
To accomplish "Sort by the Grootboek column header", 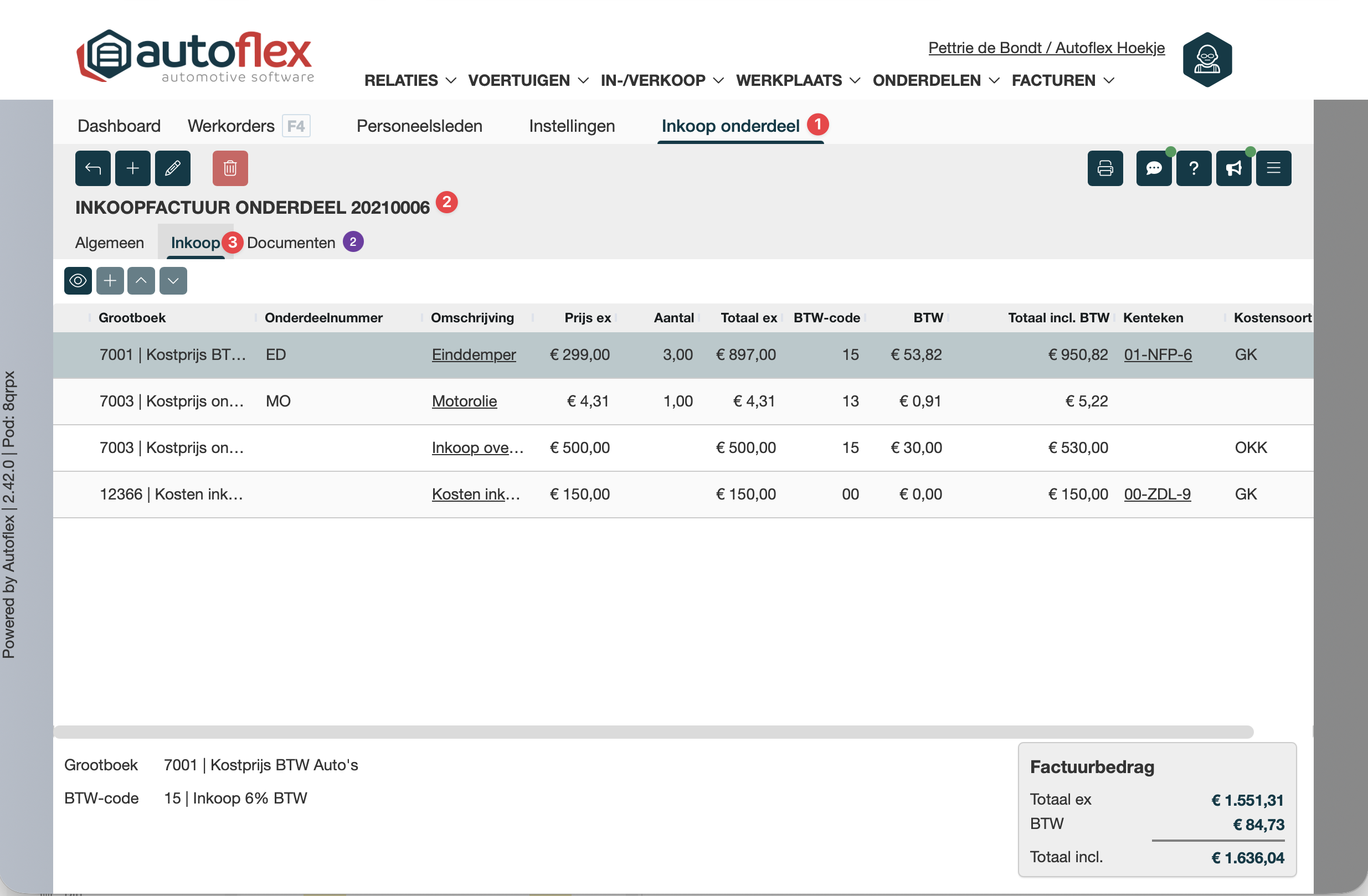I will [132, 318].
